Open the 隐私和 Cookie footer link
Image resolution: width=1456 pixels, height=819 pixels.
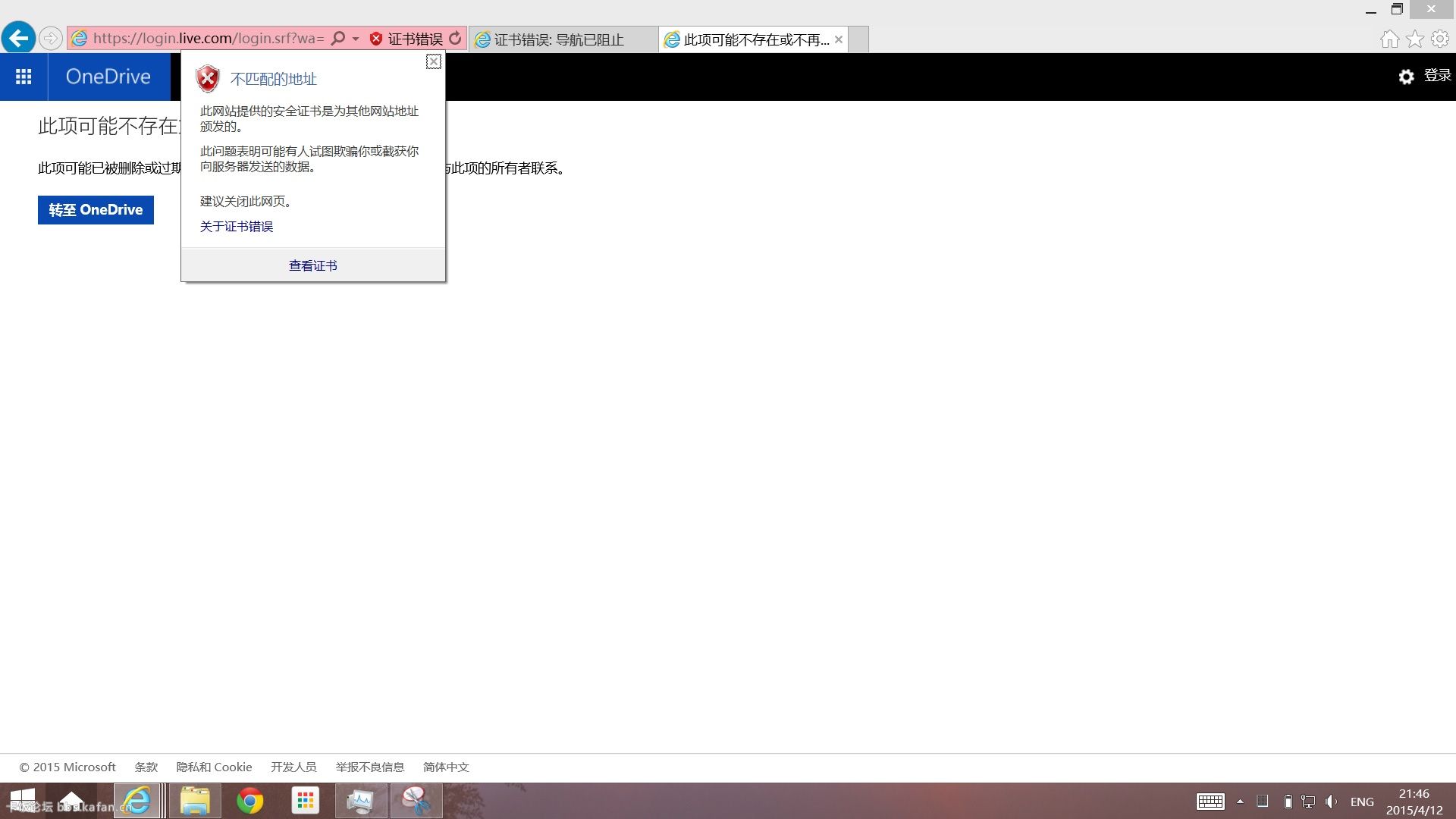[x=214, y=767]
